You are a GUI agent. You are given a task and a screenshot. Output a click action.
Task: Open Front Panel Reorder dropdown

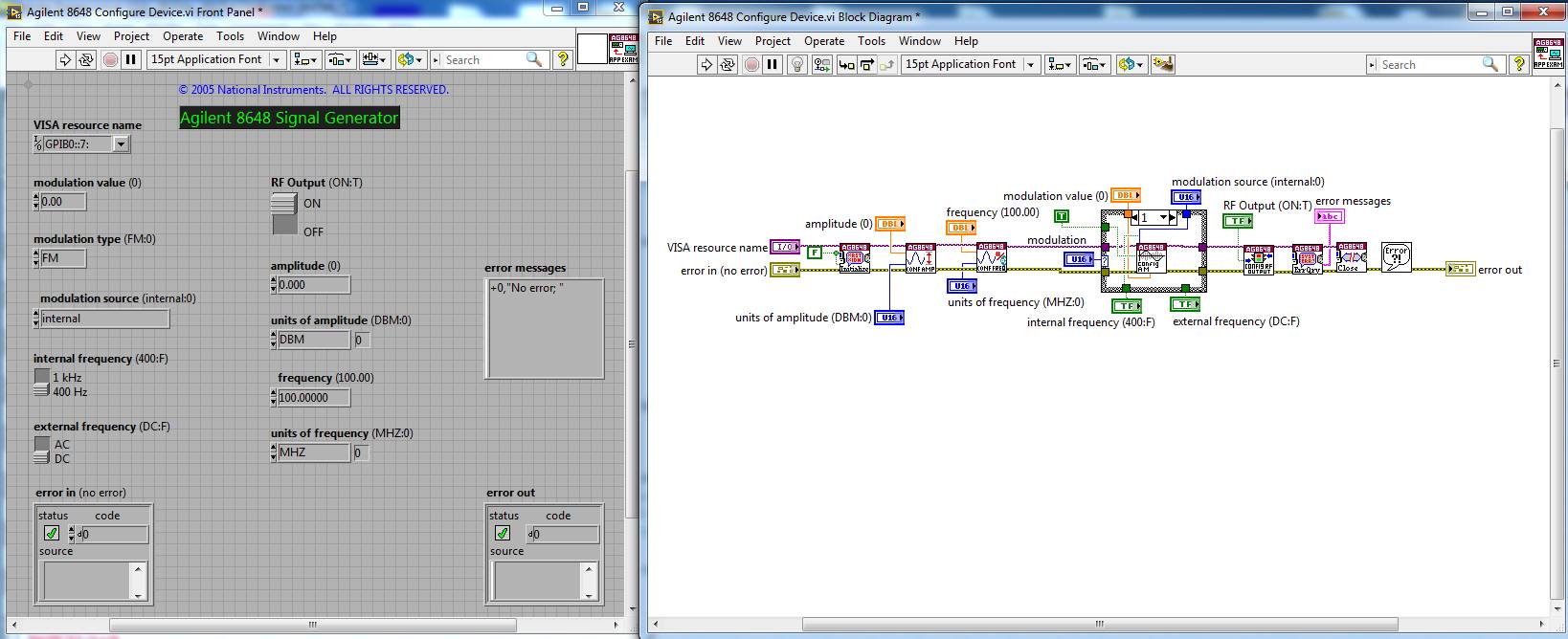pyautogui.click(x=411, y=59)
